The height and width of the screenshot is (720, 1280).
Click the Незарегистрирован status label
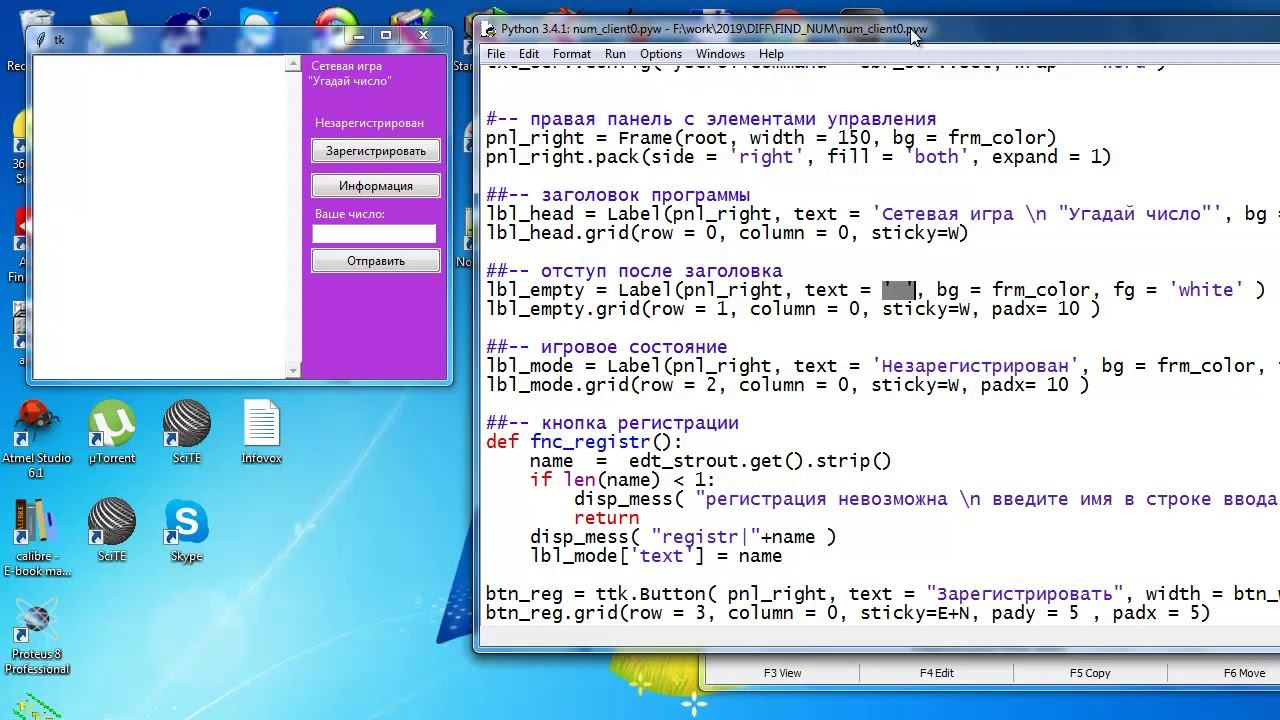(x=369, y=123)
